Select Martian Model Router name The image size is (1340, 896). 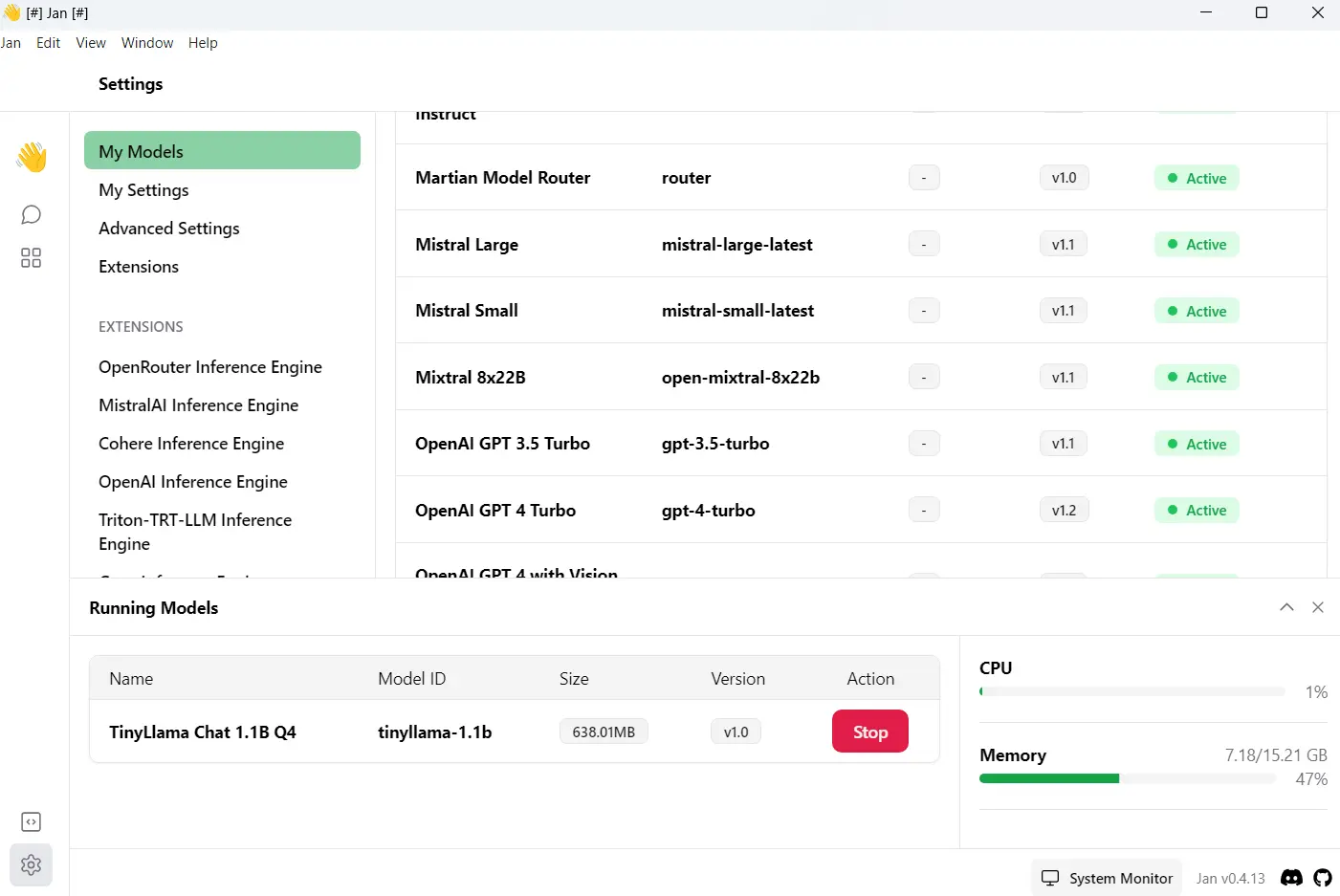click(502, 178)
